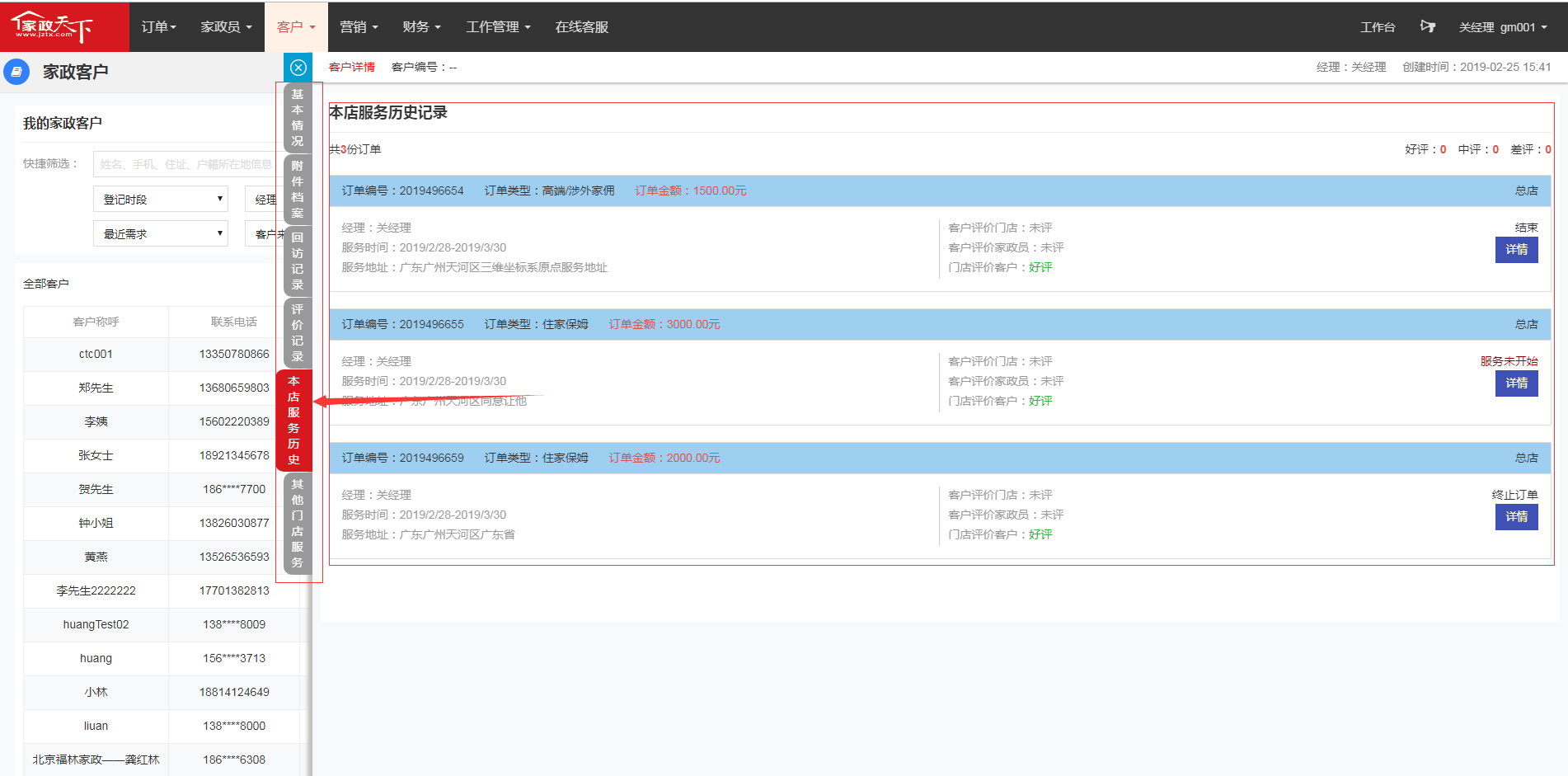
Task: Click the cursor icon next to 工作台
Action: pos(1428,26)
